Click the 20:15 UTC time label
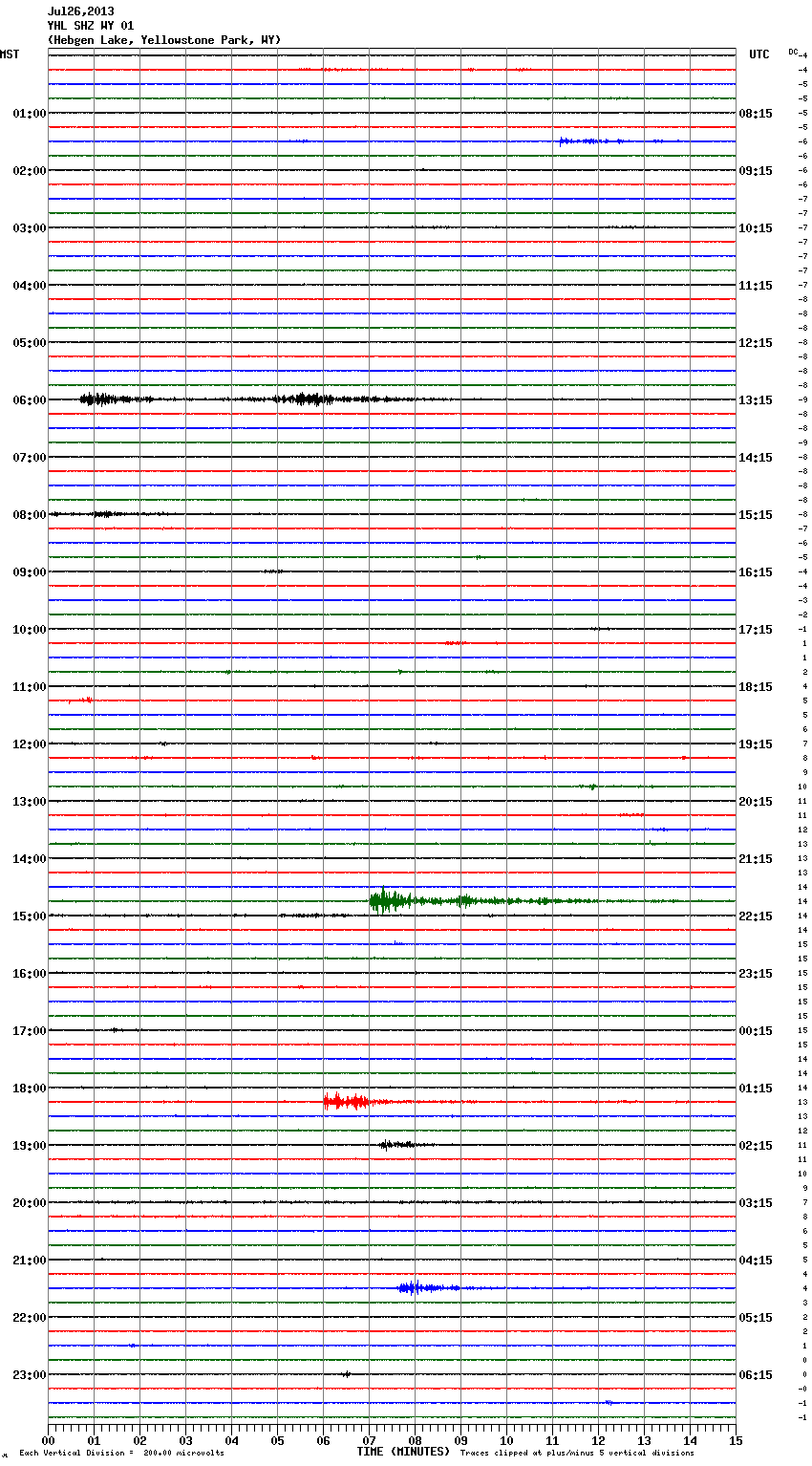 pyautogui.click(x=756, y=802)
